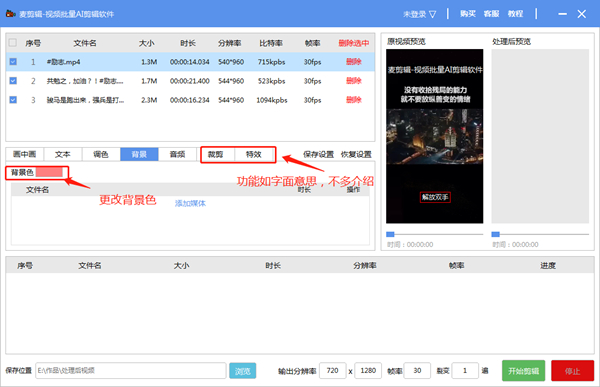This screenshot has width=600, height=387.
Task: Open the 购买 purchase link
Action: coord(468,14)
